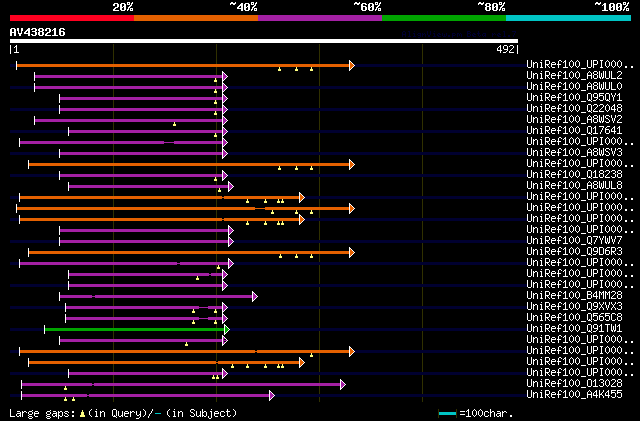The height and width of the screenshot is (421, 640).
Task: Click the yellow gap icon in Large gaps legend
Action: click(82, 414)
